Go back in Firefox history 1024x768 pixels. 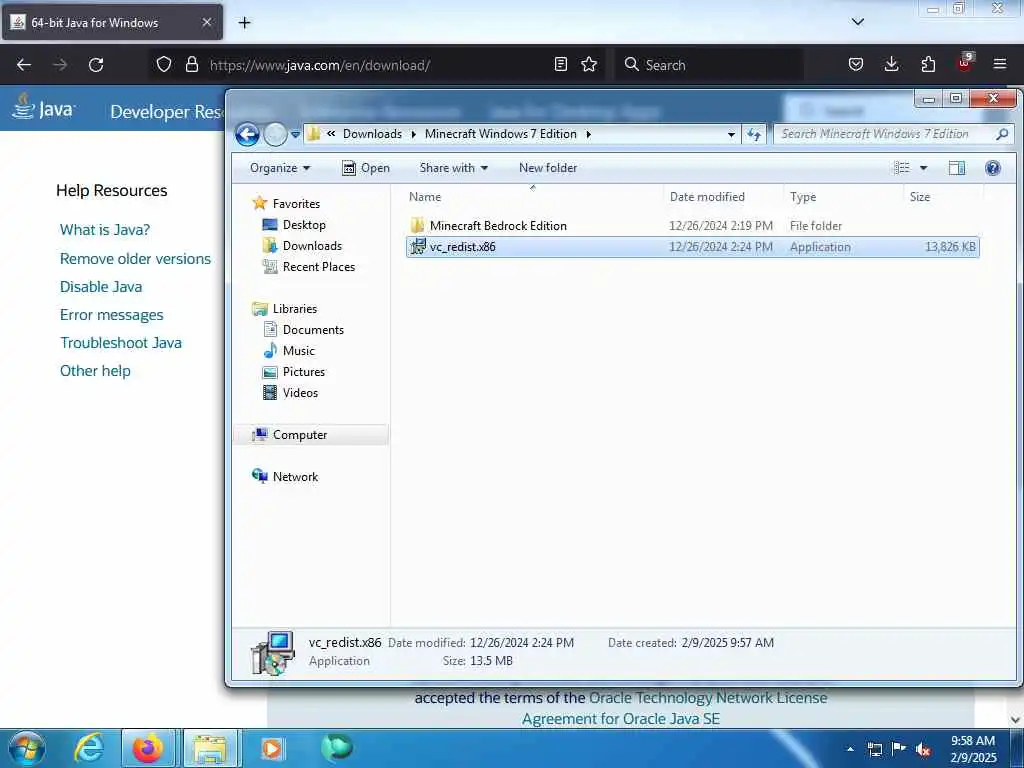24,65
